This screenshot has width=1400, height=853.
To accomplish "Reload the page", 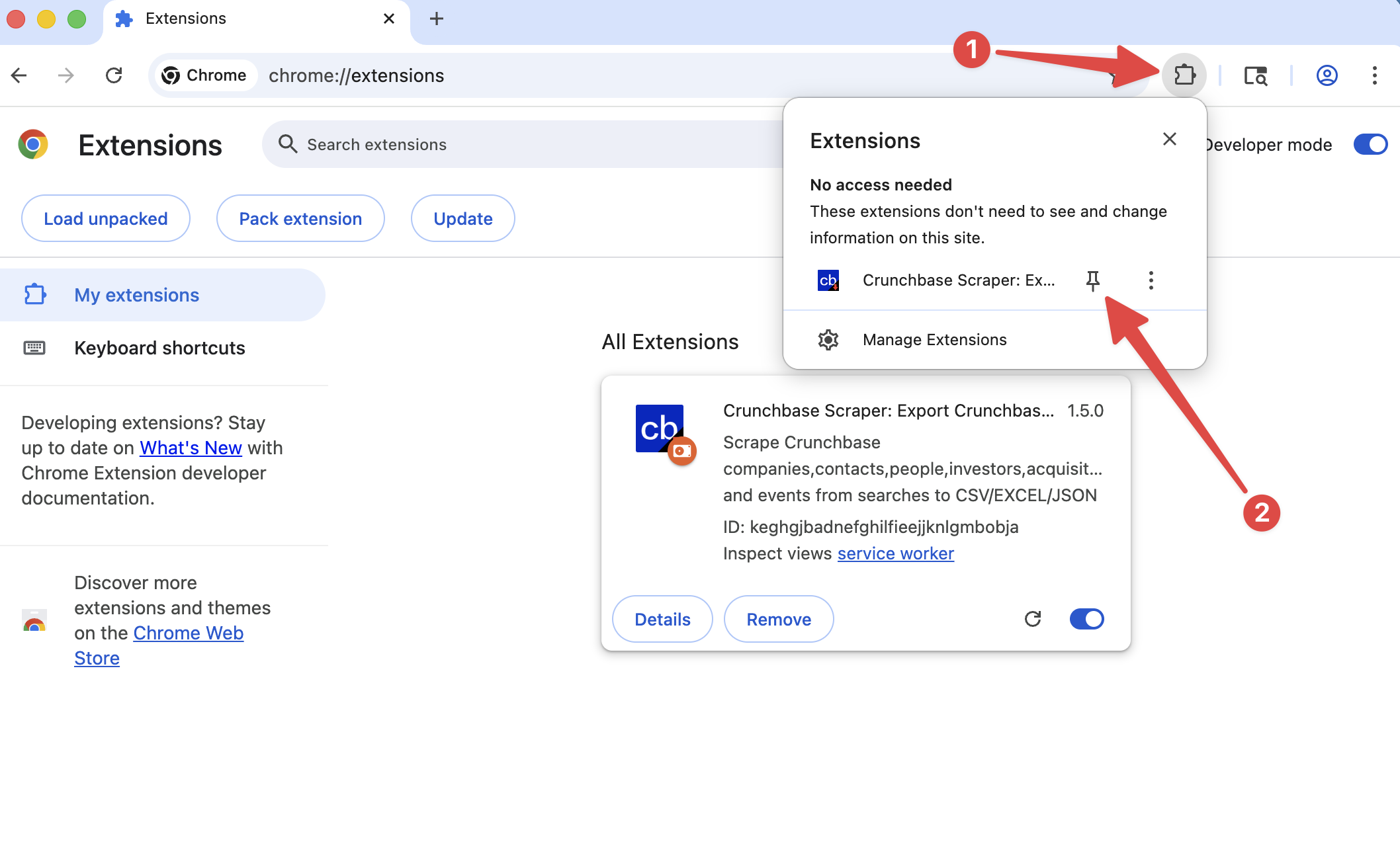I will 114,75.
